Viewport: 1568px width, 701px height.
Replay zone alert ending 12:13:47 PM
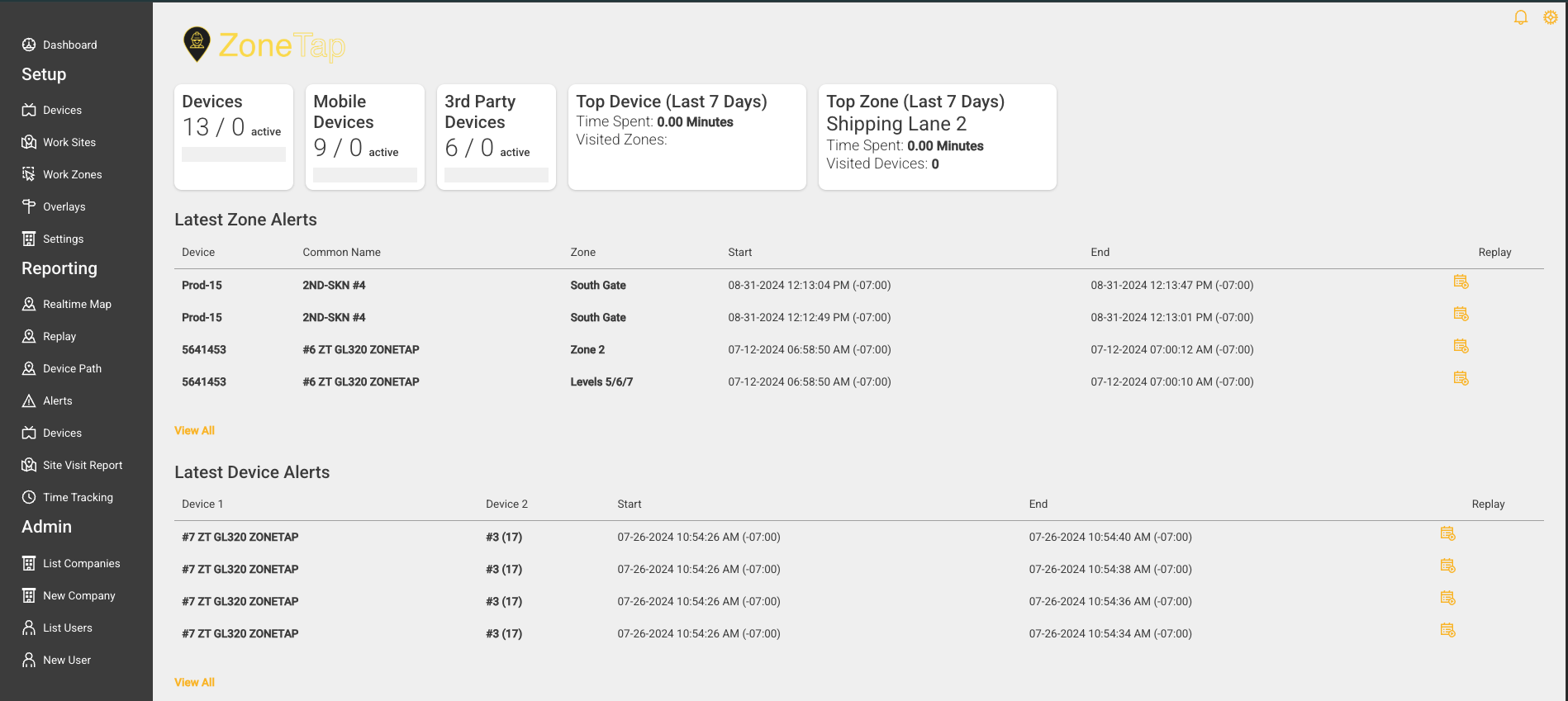[x=1461, y=282]
